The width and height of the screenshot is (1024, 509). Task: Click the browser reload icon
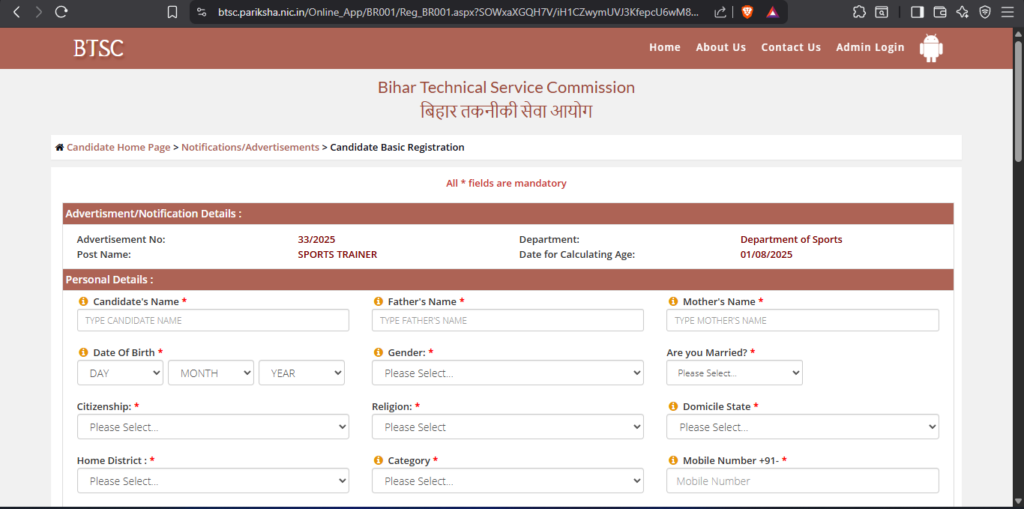coord(62,12)
